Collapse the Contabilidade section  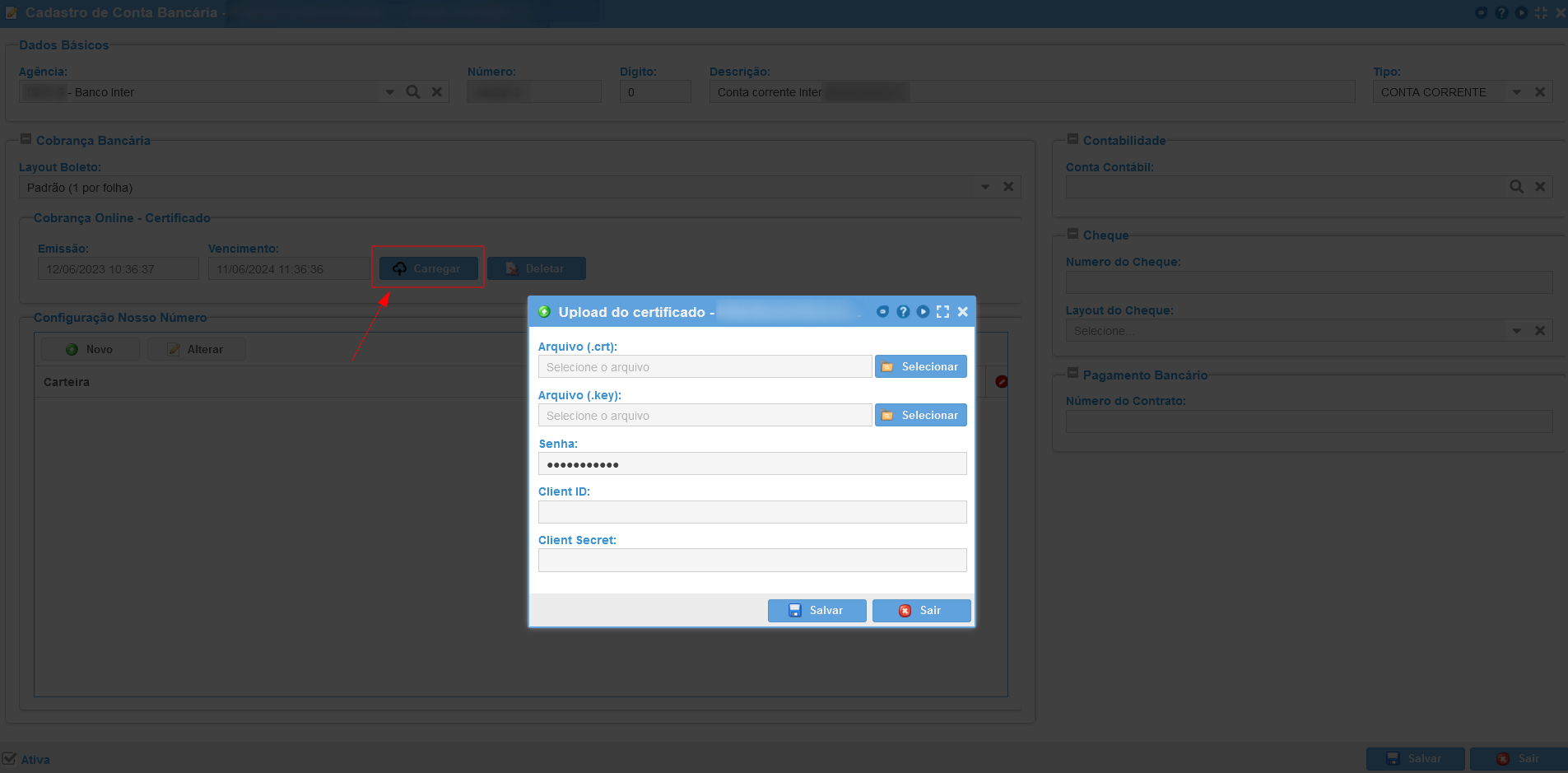pos(1072,139)
